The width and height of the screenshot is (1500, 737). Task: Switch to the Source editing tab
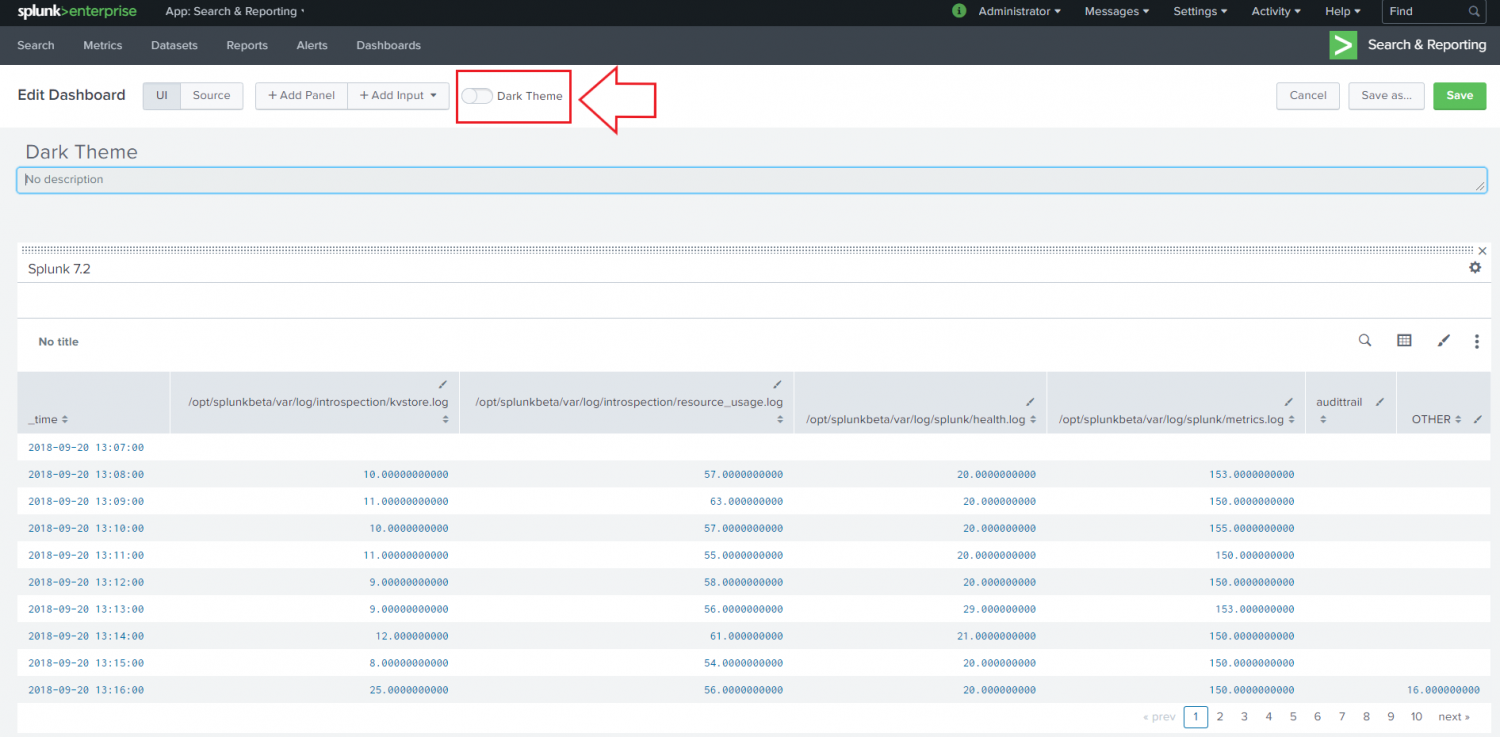click(211, 95)
